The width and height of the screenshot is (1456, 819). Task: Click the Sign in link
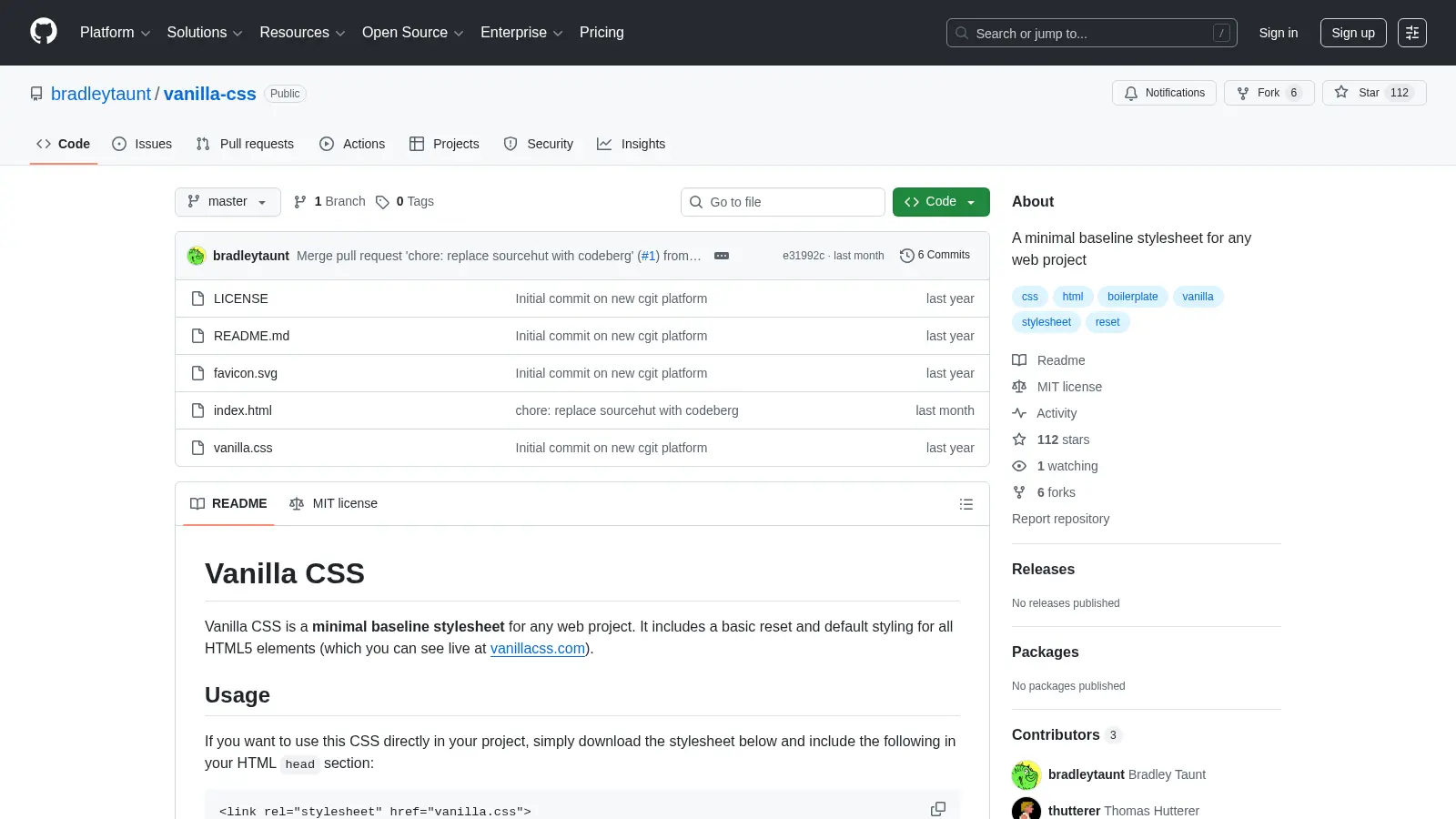pyautogui.click(x=1279, y=33)
